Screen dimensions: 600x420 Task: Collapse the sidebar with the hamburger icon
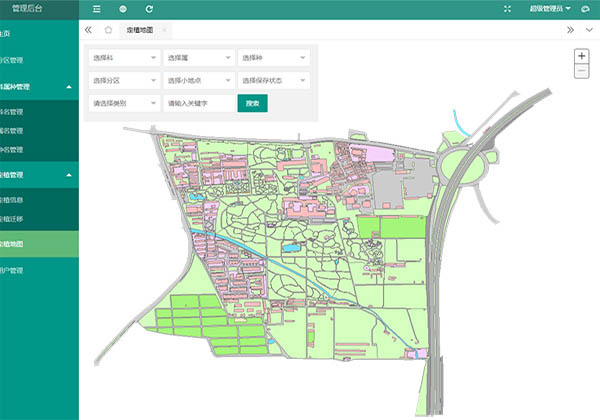(96, 9)
